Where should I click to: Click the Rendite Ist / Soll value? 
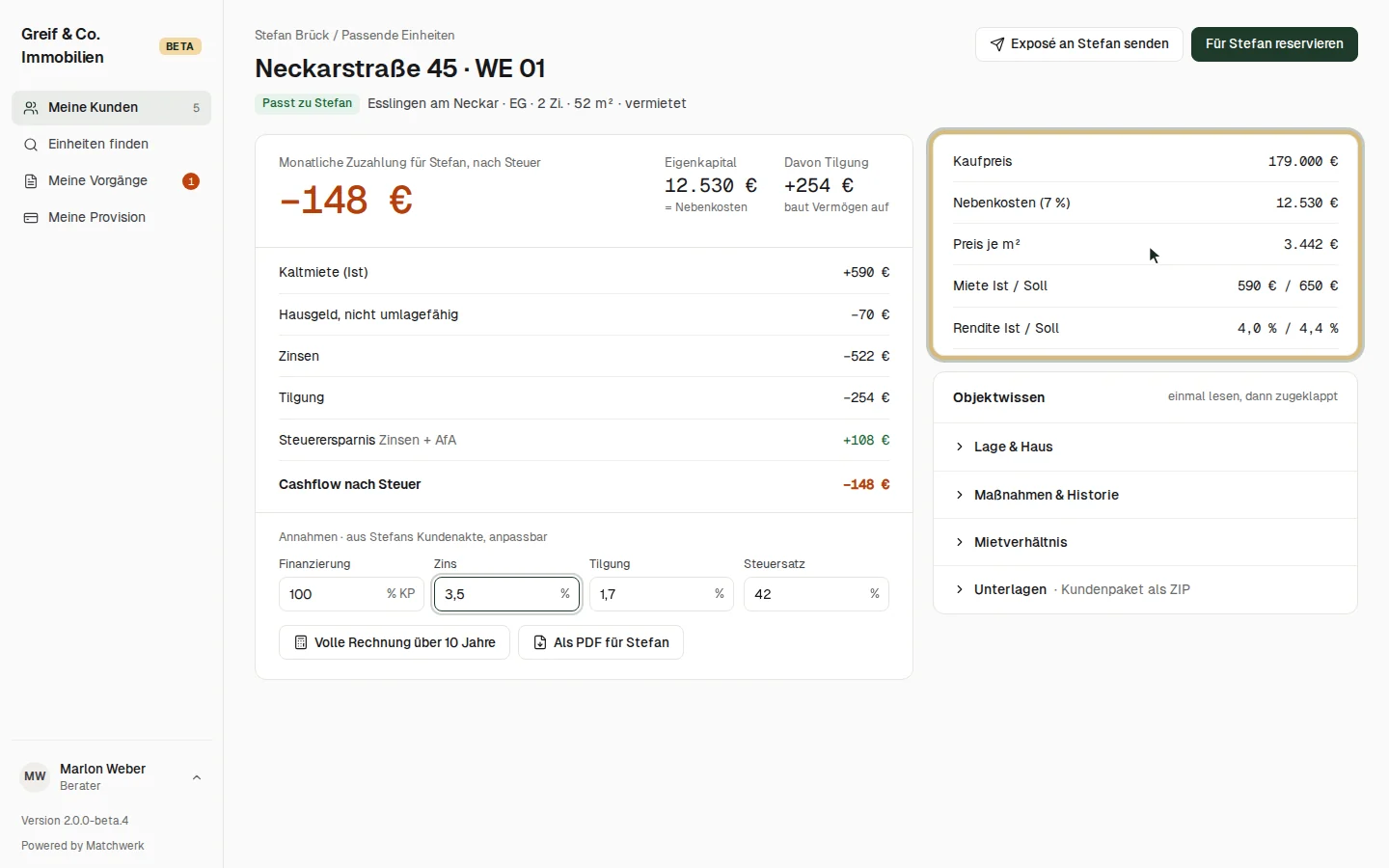1288,329
